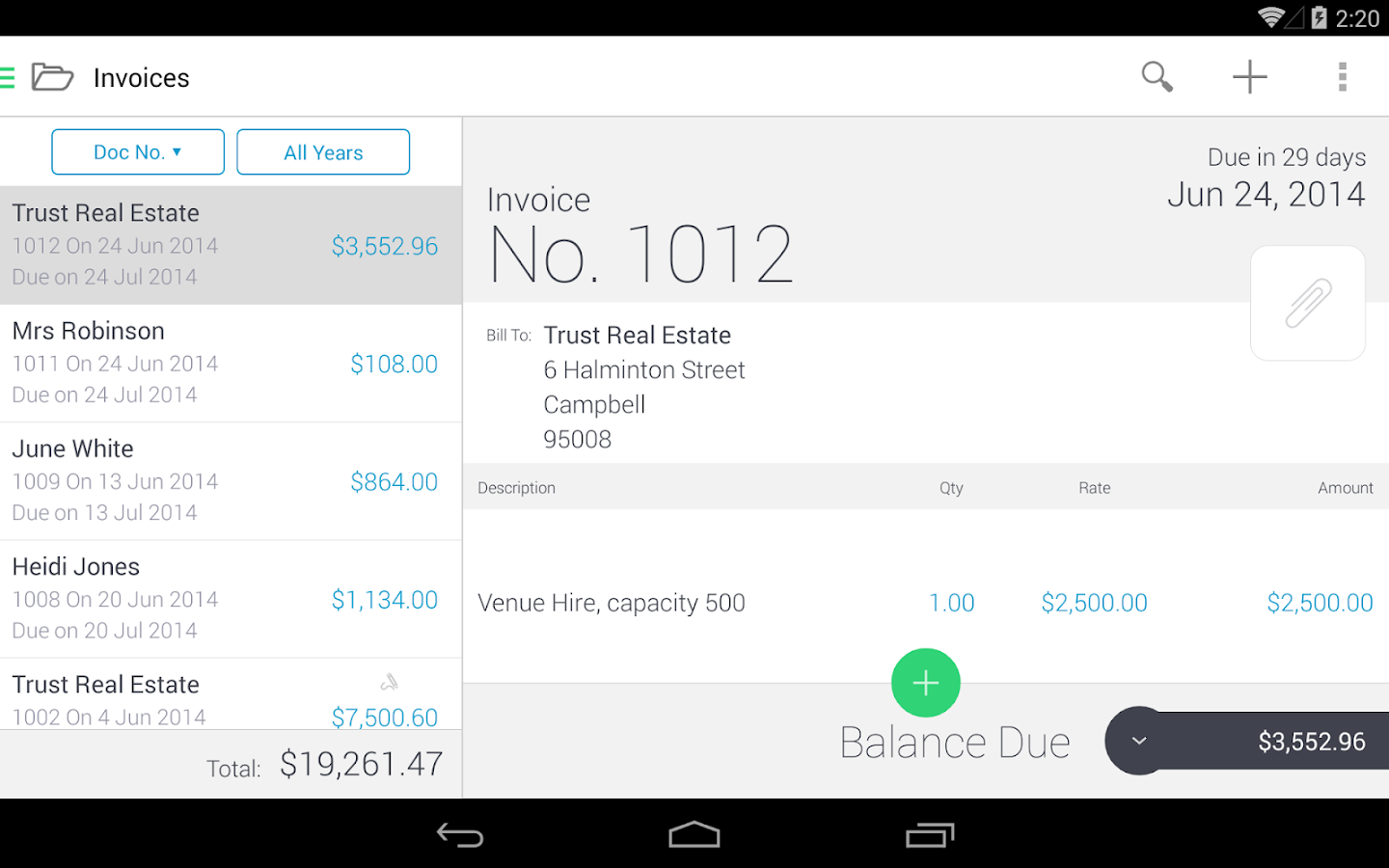The image size is (1389, 868).
Task: Open the search icon in the toolbar
Action: 1157,76
